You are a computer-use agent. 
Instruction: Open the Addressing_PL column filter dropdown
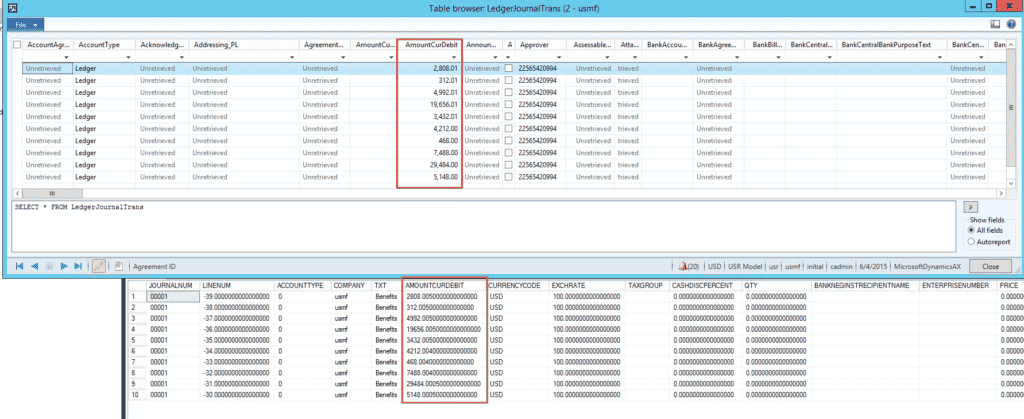click(x=293, y=57)
